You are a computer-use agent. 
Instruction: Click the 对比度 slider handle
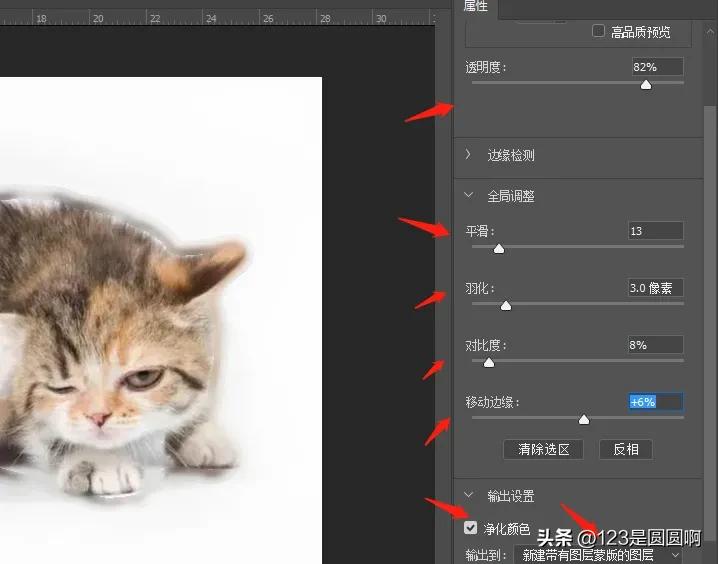[x=489, y=363]
